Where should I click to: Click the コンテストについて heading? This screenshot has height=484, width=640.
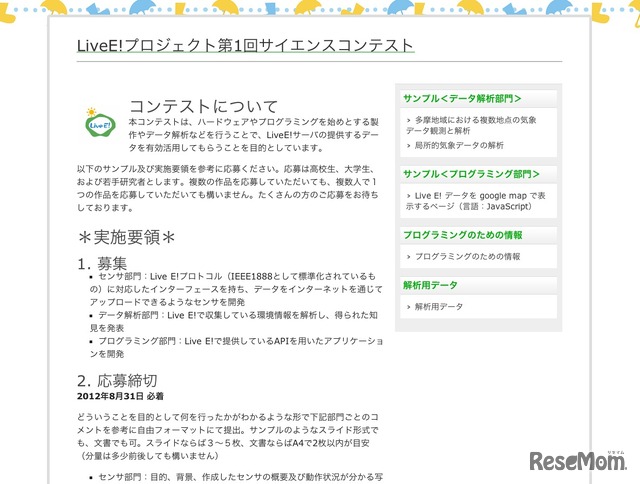[x=203, y=106]
